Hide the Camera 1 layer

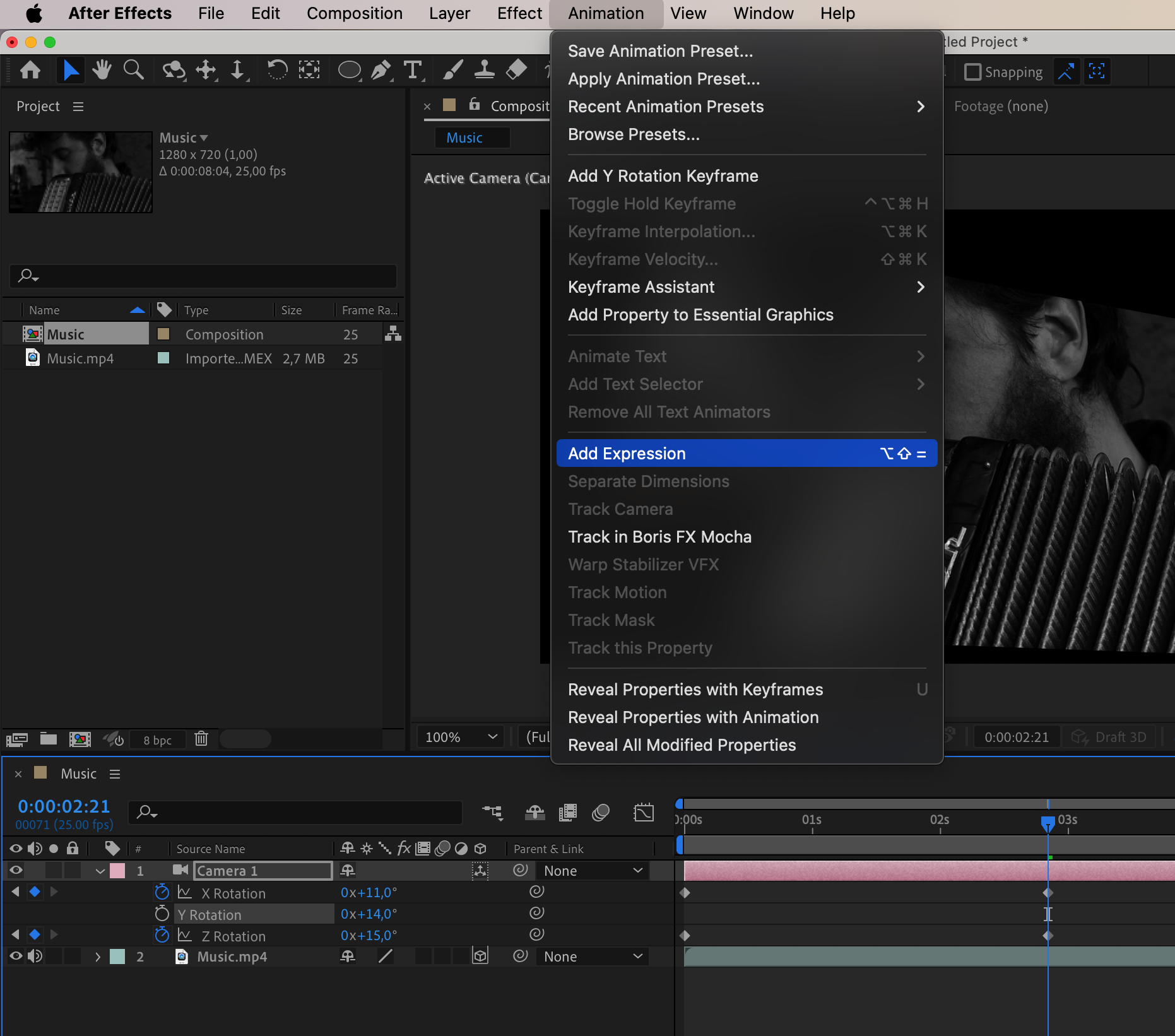(x=16, y=871)
